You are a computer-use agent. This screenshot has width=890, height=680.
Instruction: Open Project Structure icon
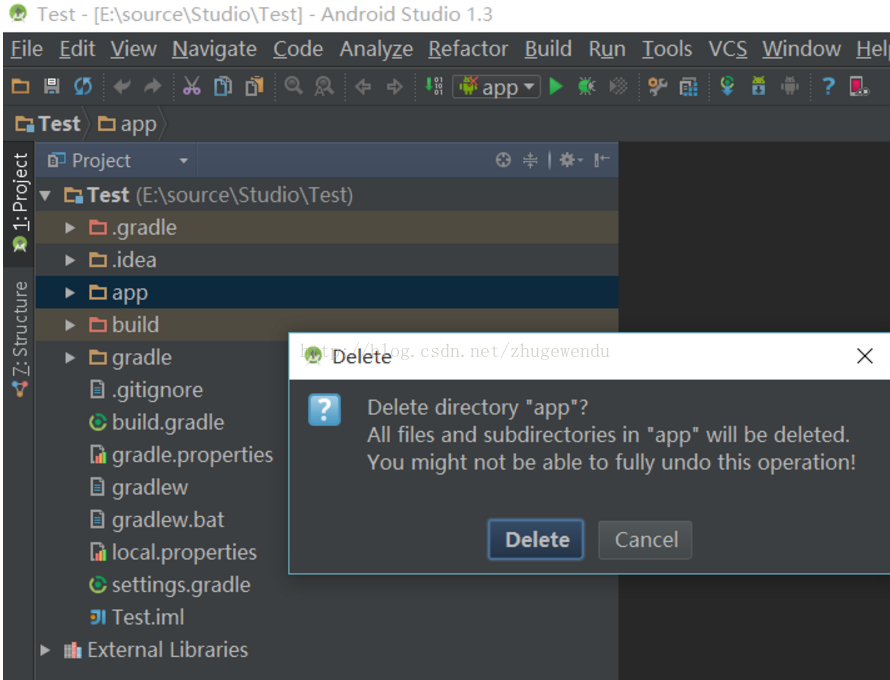click(x=689, y=86)
